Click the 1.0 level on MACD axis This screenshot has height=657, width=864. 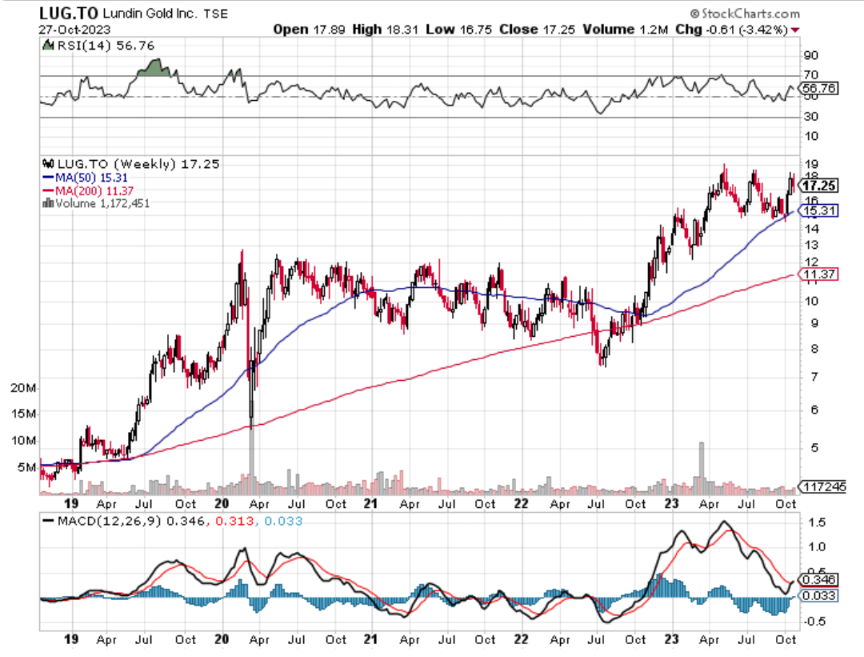[x=818, y=547]
